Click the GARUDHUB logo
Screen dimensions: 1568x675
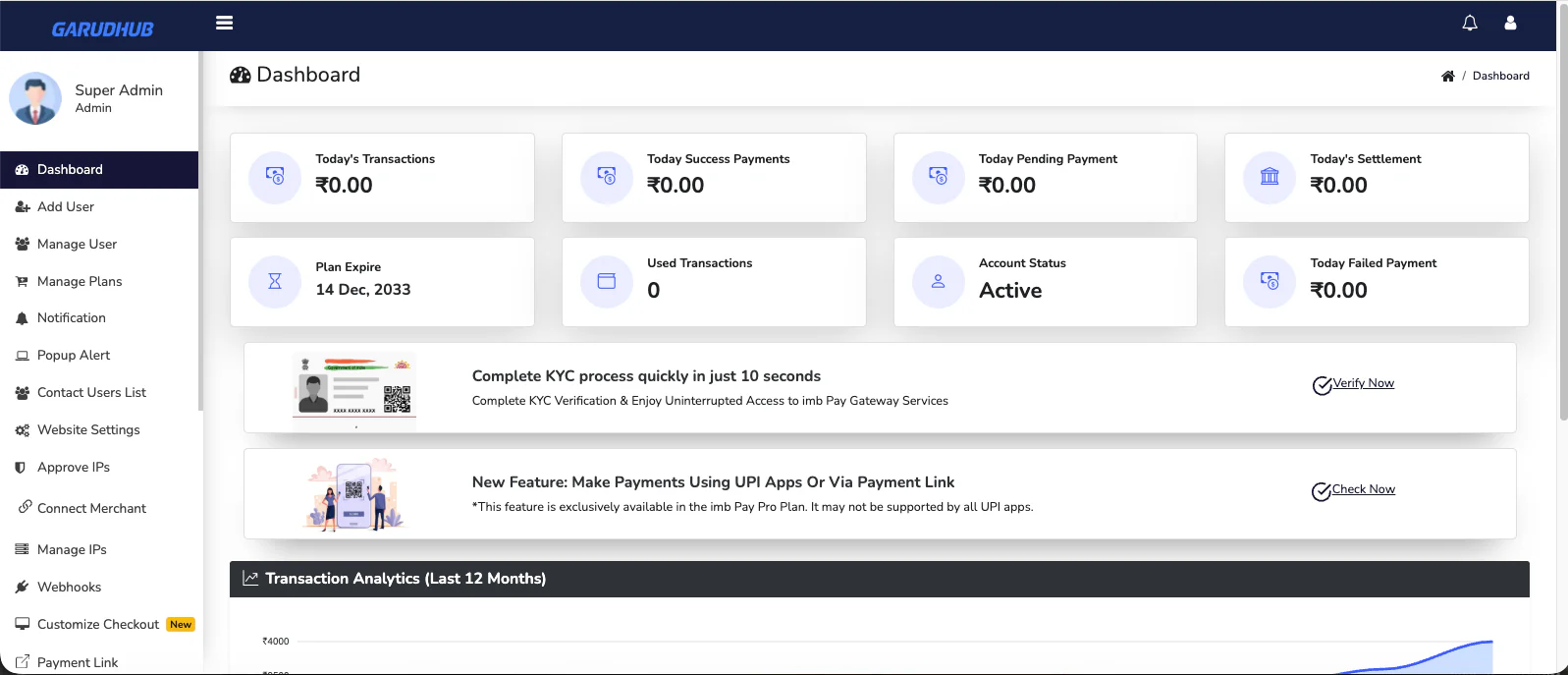pos(102,29)
